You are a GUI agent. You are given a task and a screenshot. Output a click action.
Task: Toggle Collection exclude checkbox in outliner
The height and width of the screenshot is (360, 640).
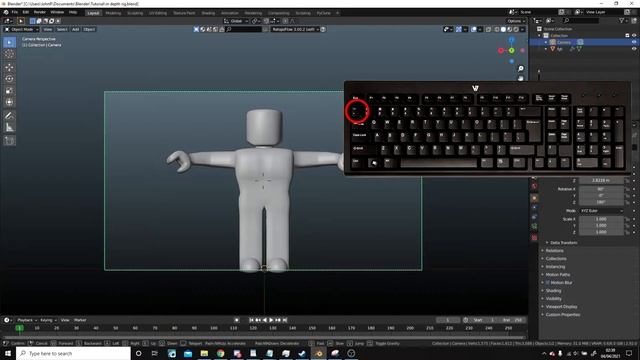click(627, 36)
